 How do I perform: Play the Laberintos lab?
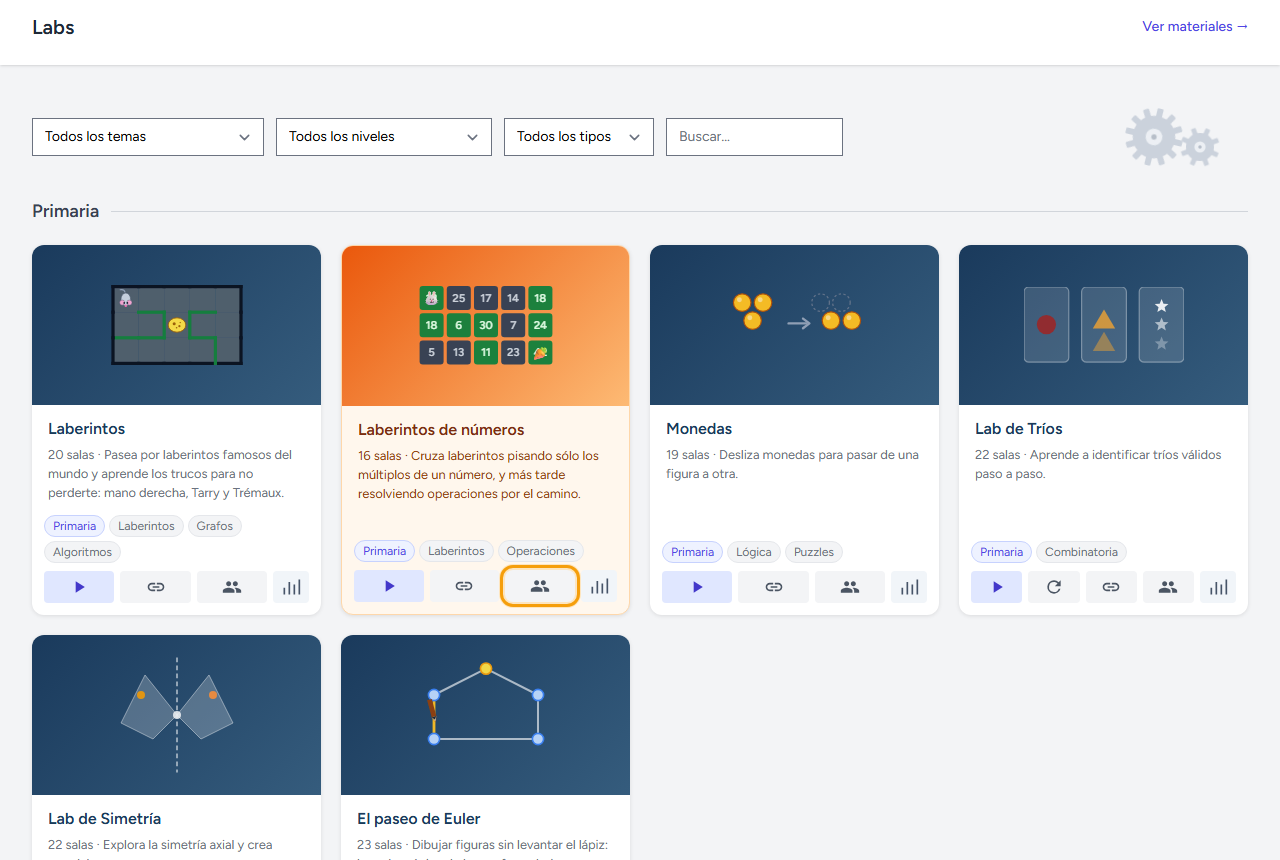79,587
